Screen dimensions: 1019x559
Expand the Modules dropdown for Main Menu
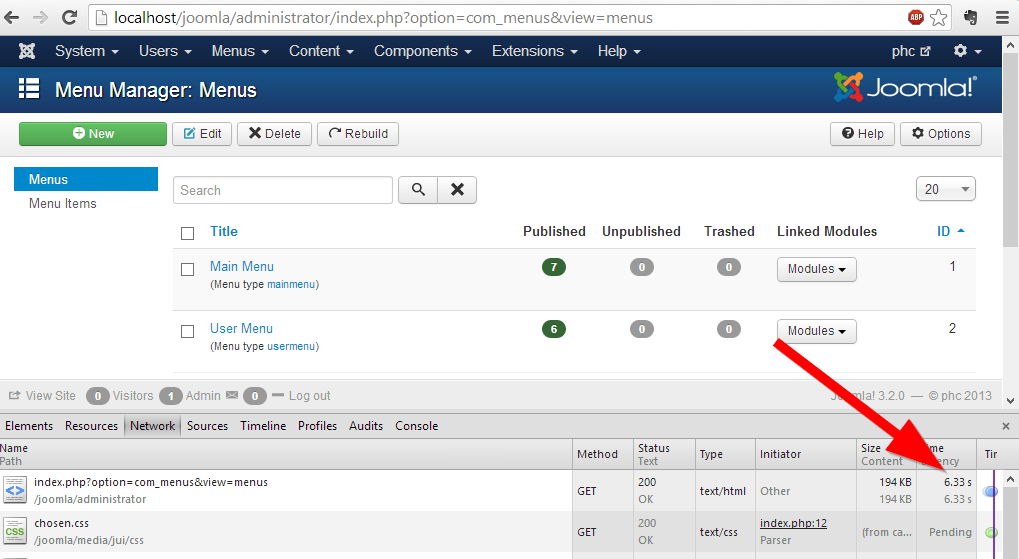point(816,269)
